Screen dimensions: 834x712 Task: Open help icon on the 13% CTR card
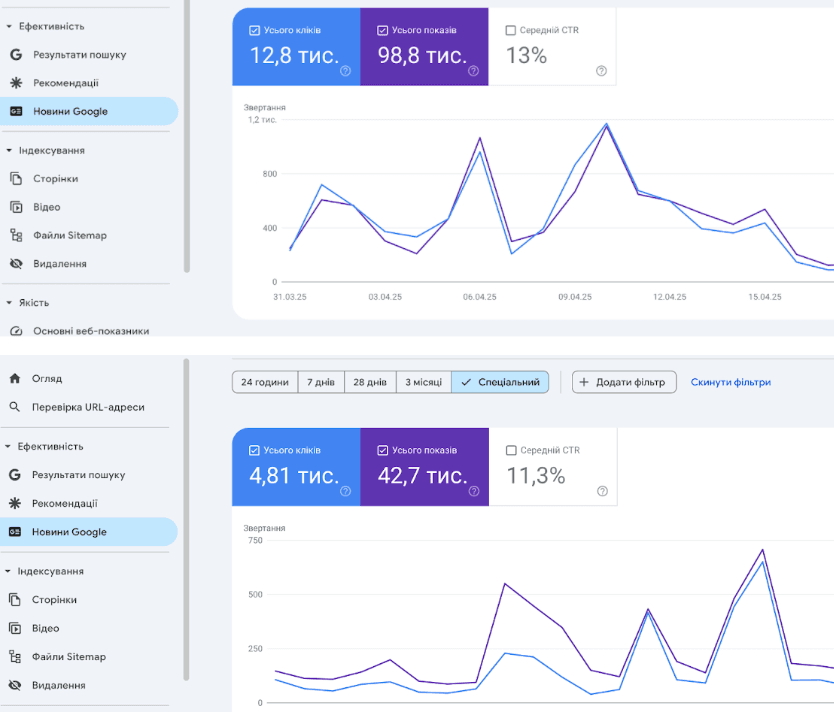601,71
